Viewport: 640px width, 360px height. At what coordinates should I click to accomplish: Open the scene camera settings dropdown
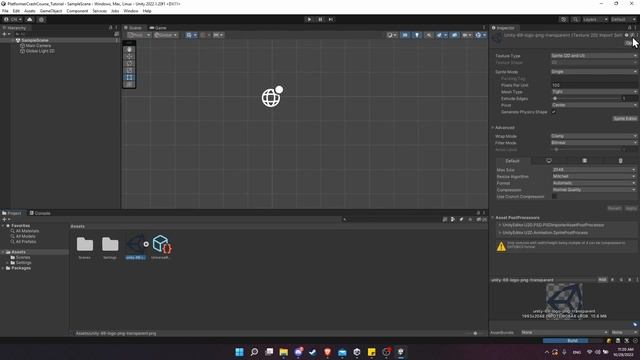click(x=467, y=35)
